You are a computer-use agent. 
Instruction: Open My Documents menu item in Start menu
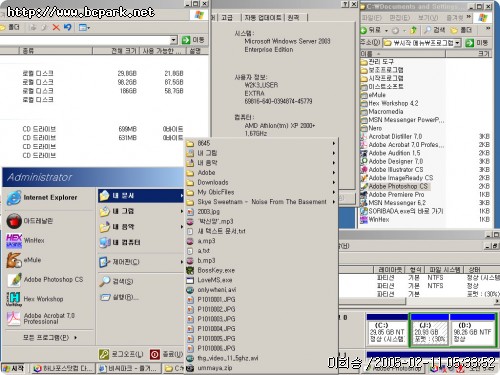pos(141,196)
